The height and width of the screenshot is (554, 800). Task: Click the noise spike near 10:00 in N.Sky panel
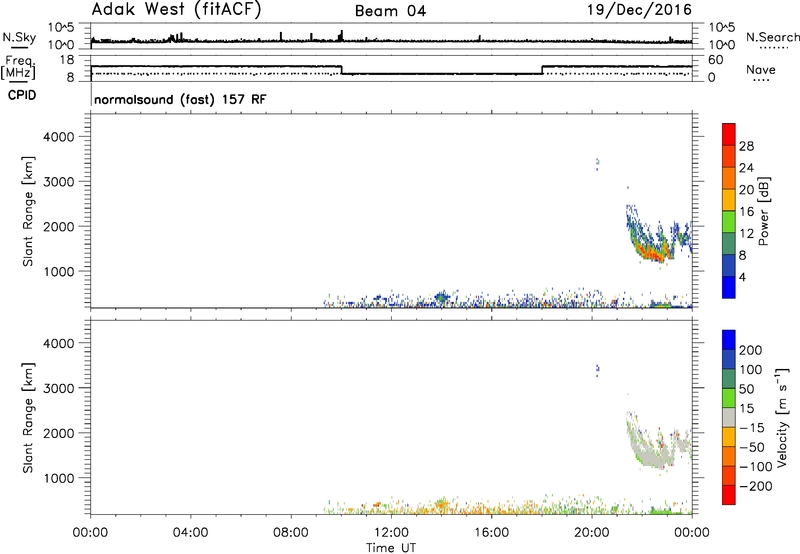[341, 36]
